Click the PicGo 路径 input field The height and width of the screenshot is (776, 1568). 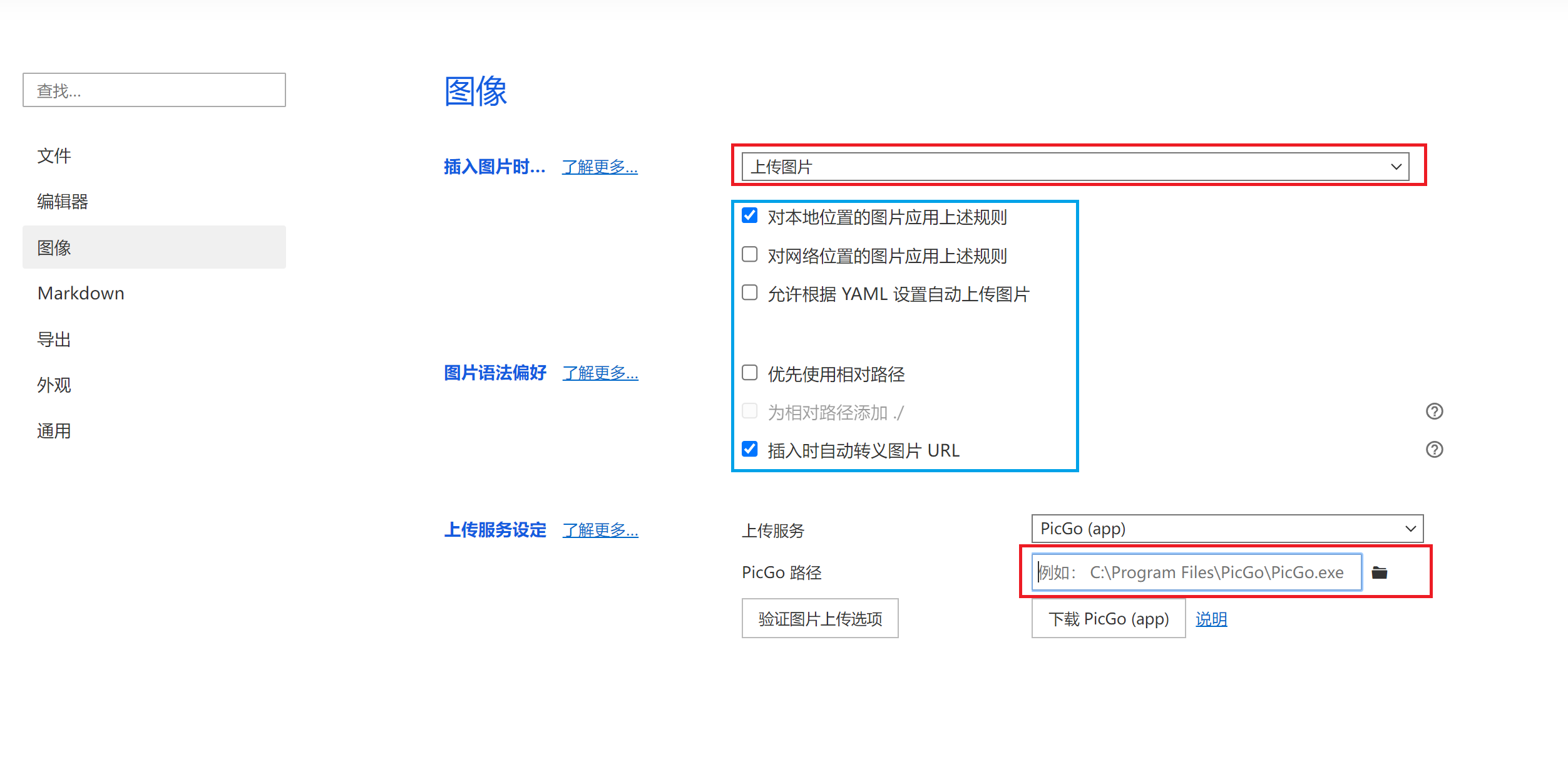pyautogui.click(x=1196, y=572)
